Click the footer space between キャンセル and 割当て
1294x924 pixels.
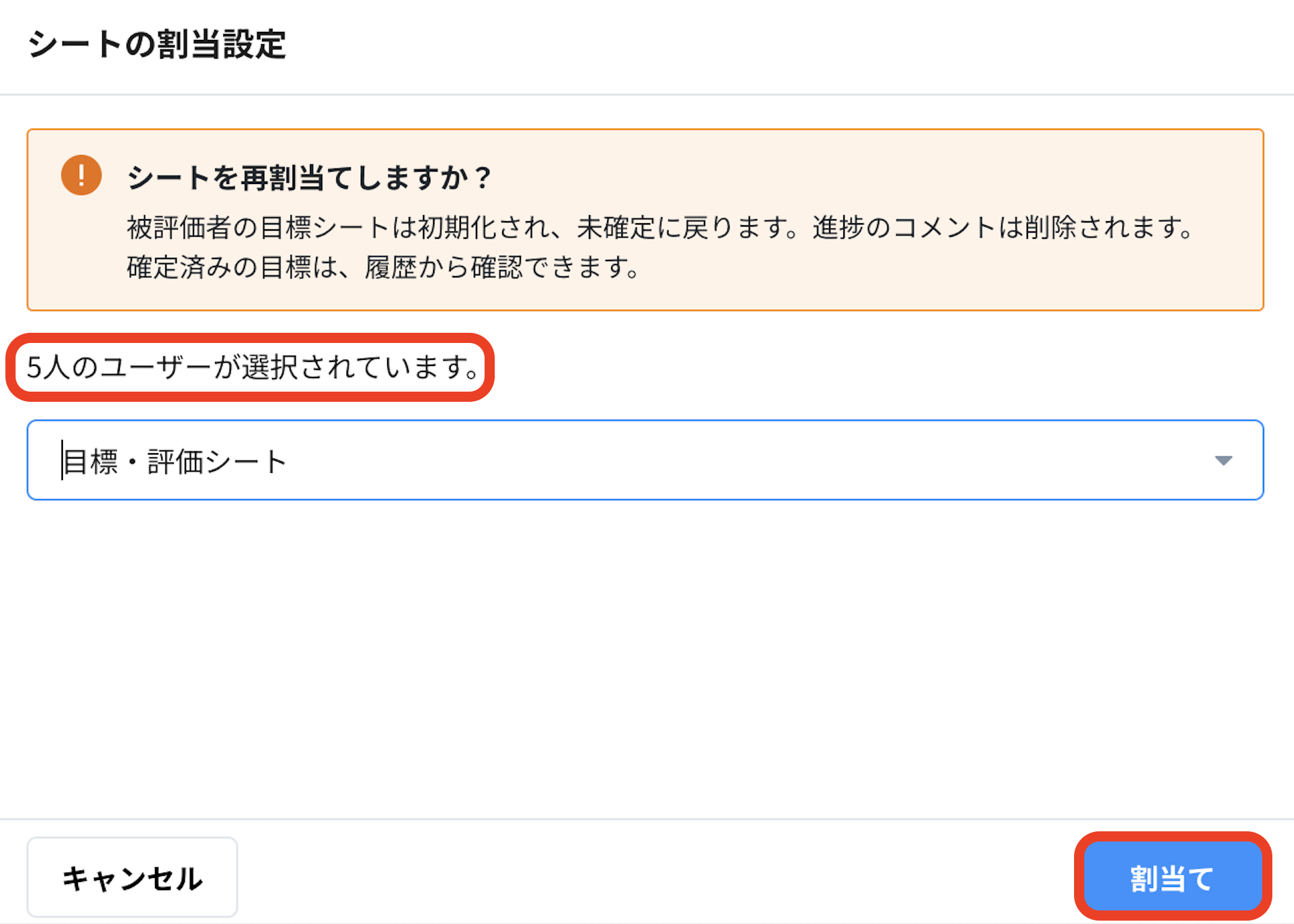pyautogui.click(x=650, y=877)
